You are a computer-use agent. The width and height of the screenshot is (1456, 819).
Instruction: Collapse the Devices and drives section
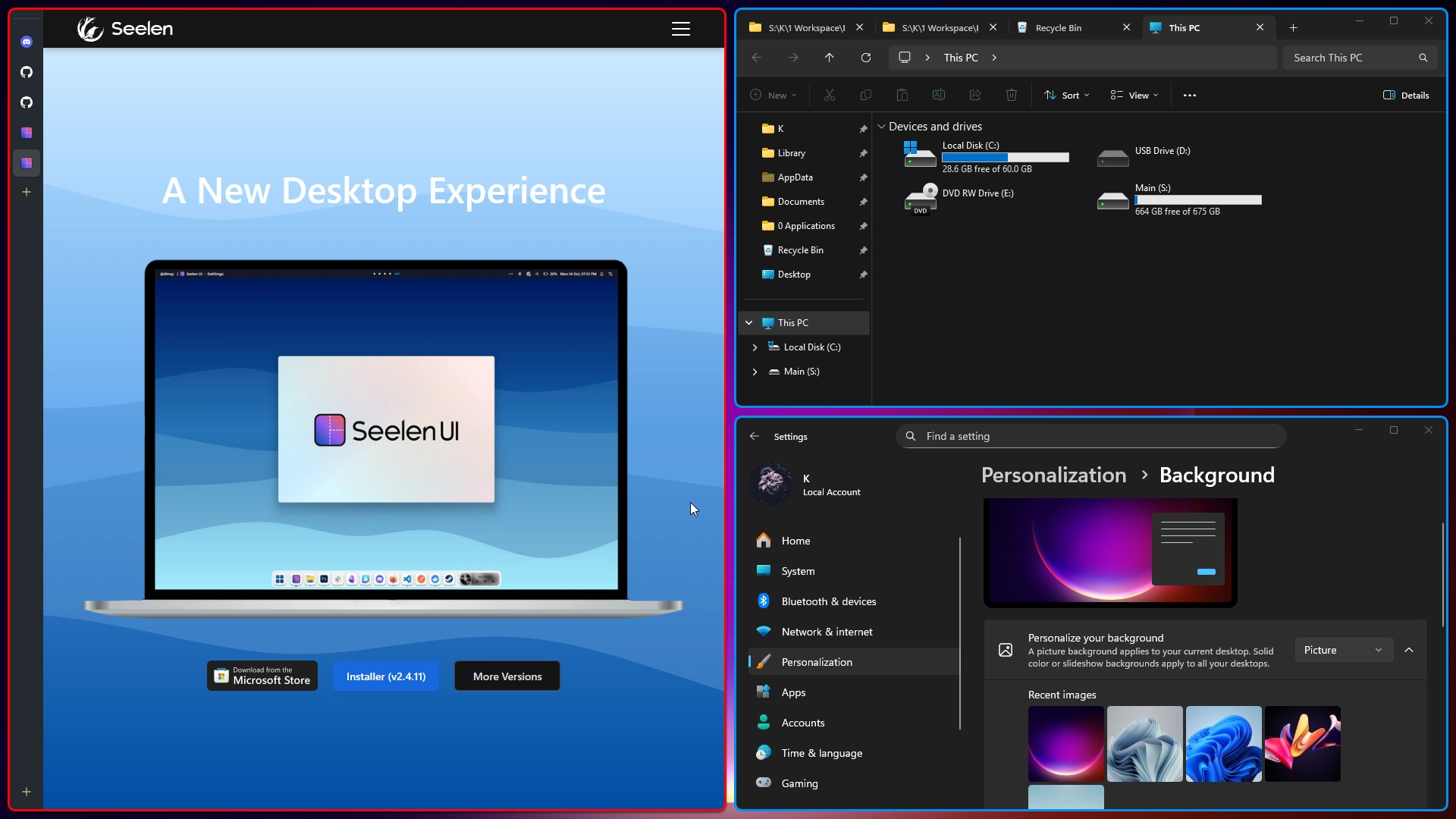[882, 126]
